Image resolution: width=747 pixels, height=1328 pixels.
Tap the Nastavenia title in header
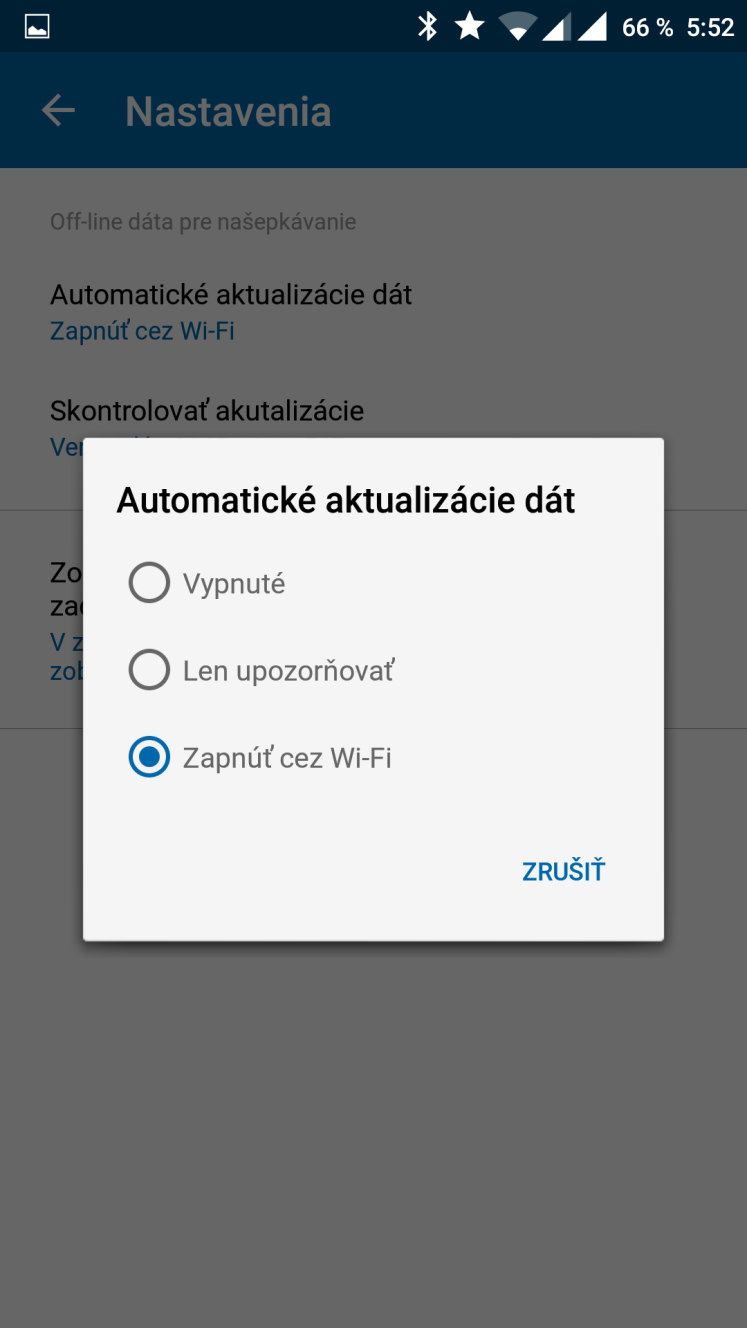(x=228, y=111)
